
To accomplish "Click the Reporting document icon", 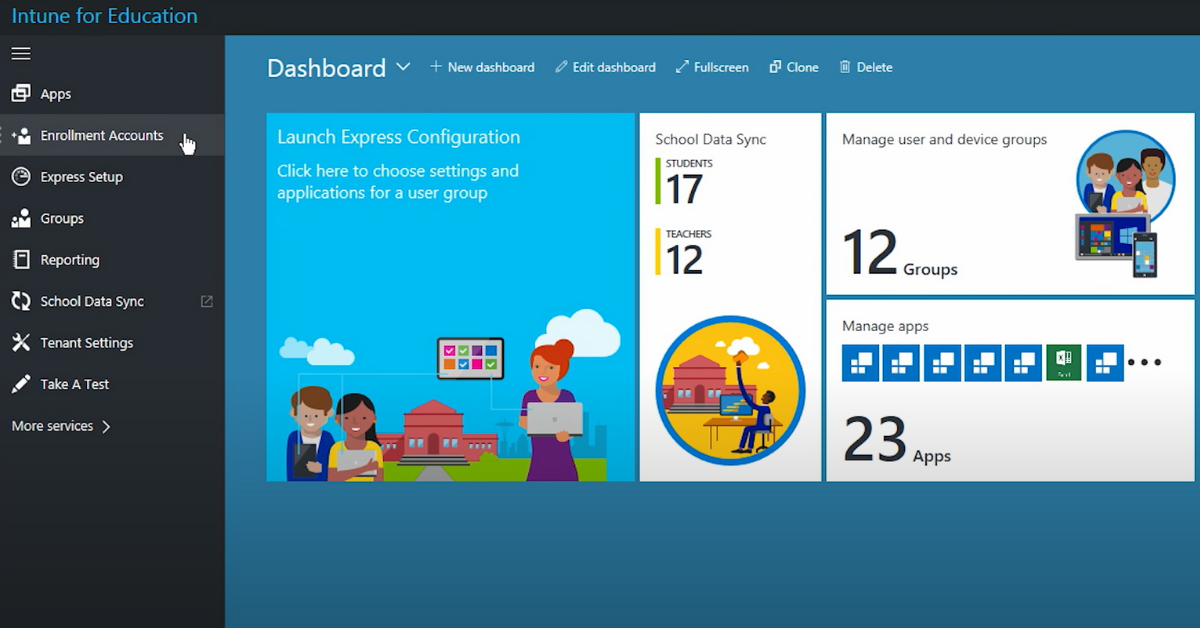I will click(21, 260).
